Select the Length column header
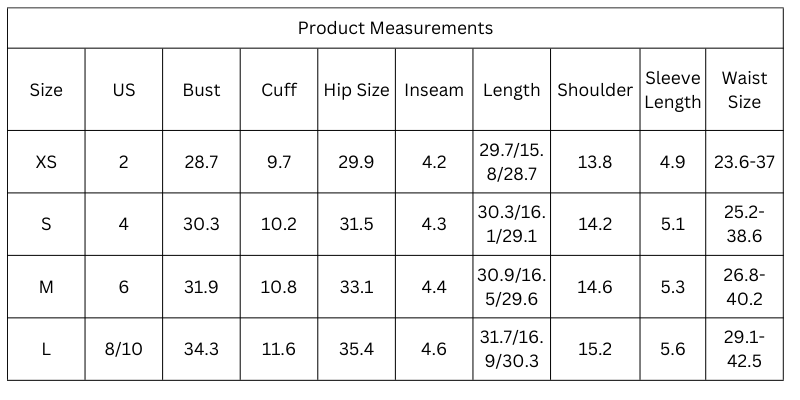 pyautogui.click(x=512, y=90)
